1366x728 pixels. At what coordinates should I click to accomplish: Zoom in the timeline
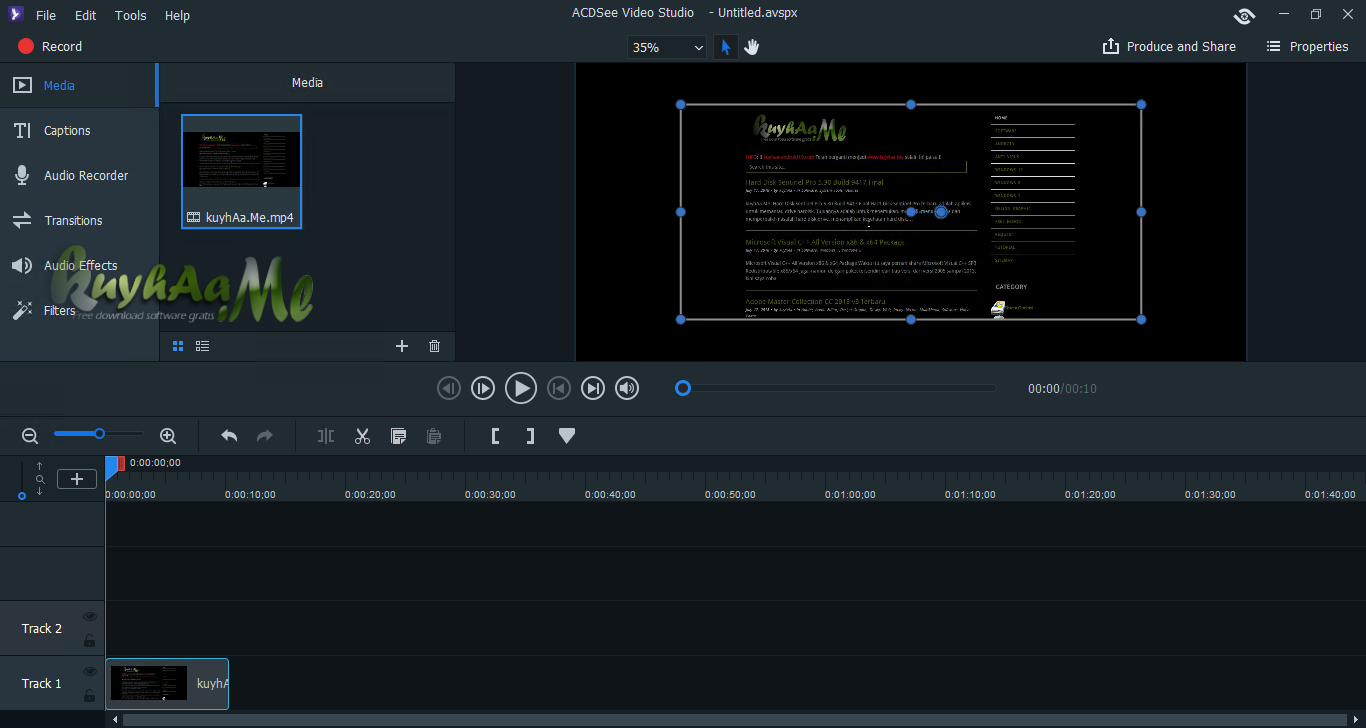[168, 436]
